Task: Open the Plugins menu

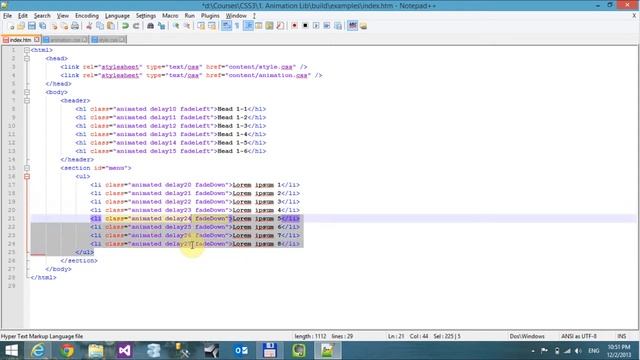Action: pyautogui.click(x=210, y=16)
